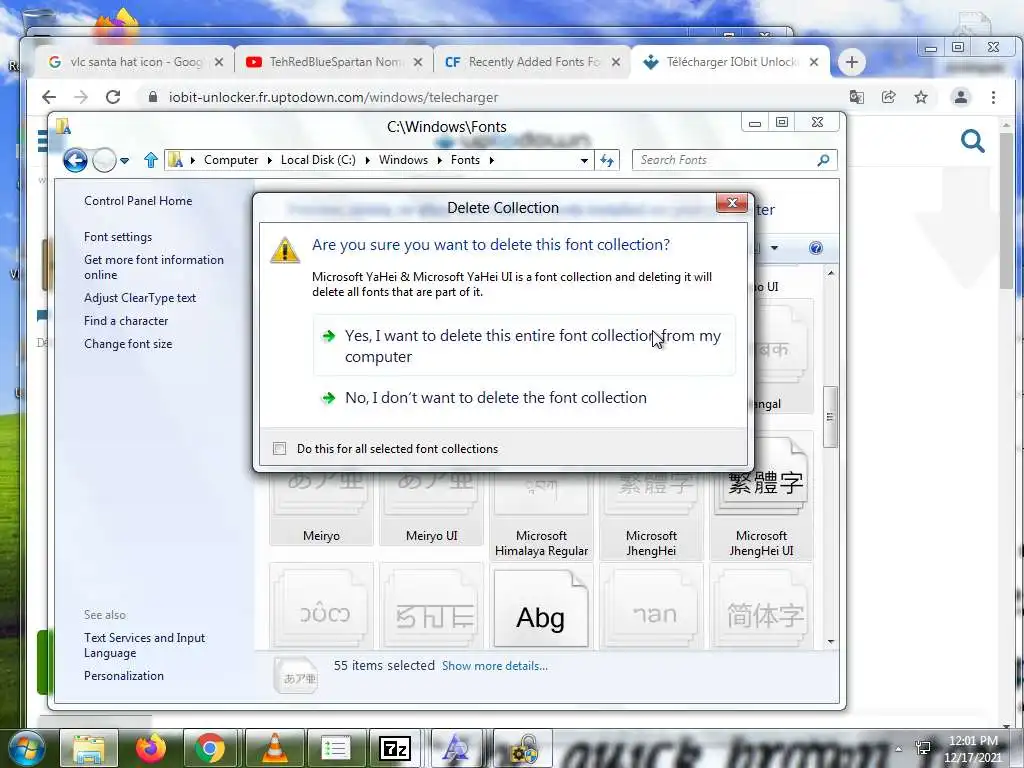Viewport: 1024px width, 768px height.
Task: Expand arrow after Windows breadcrumb
Action: point(440,160)
